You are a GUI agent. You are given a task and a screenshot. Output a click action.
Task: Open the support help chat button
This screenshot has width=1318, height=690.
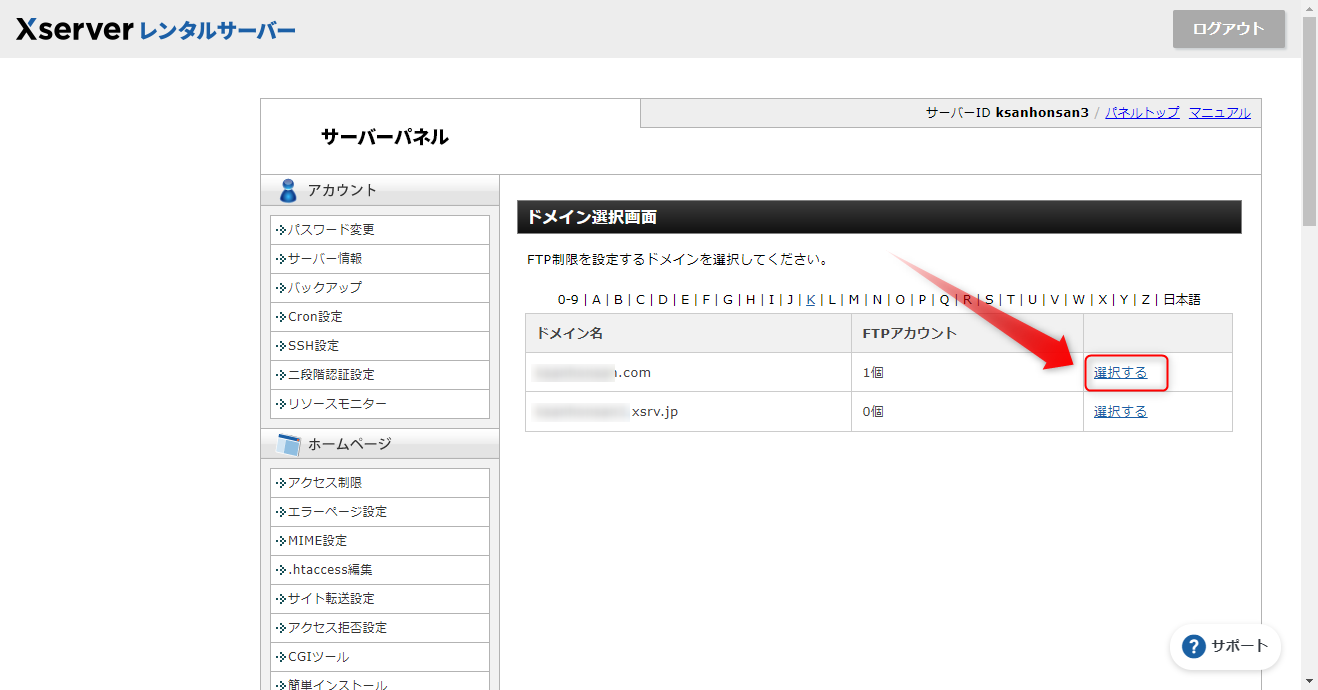tap(1225, 646)
